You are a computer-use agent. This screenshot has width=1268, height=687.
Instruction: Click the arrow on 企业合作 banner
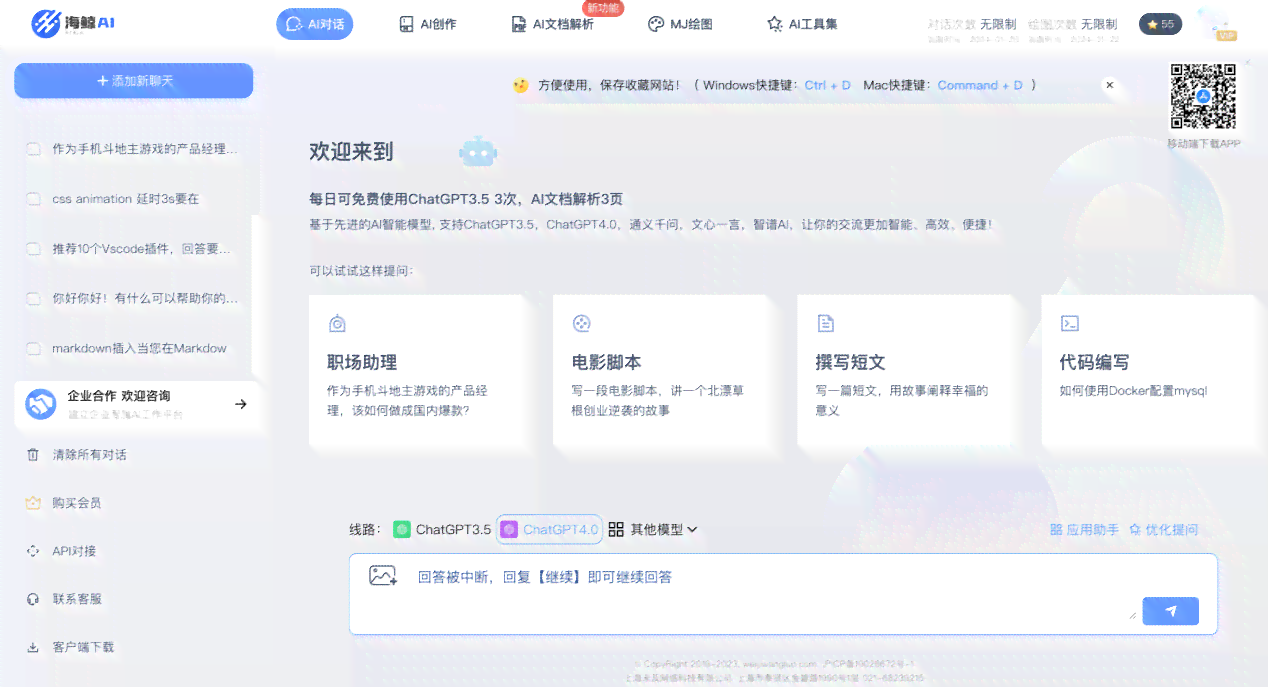coord(240,404)
